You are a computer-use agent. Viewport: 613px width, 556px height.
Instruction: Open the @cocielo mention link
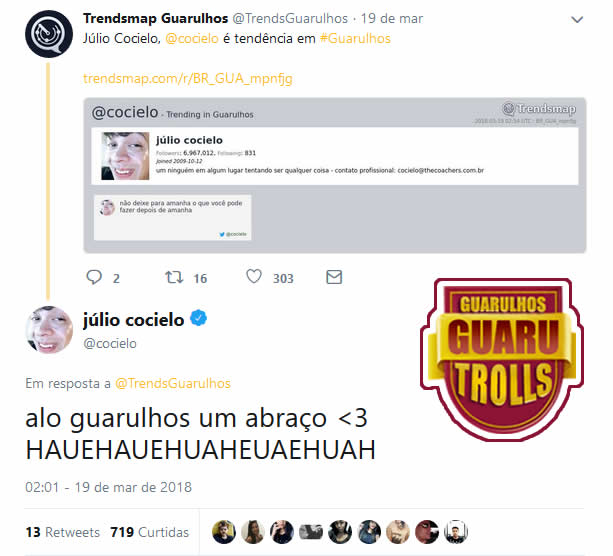click(x=192, y=38)
